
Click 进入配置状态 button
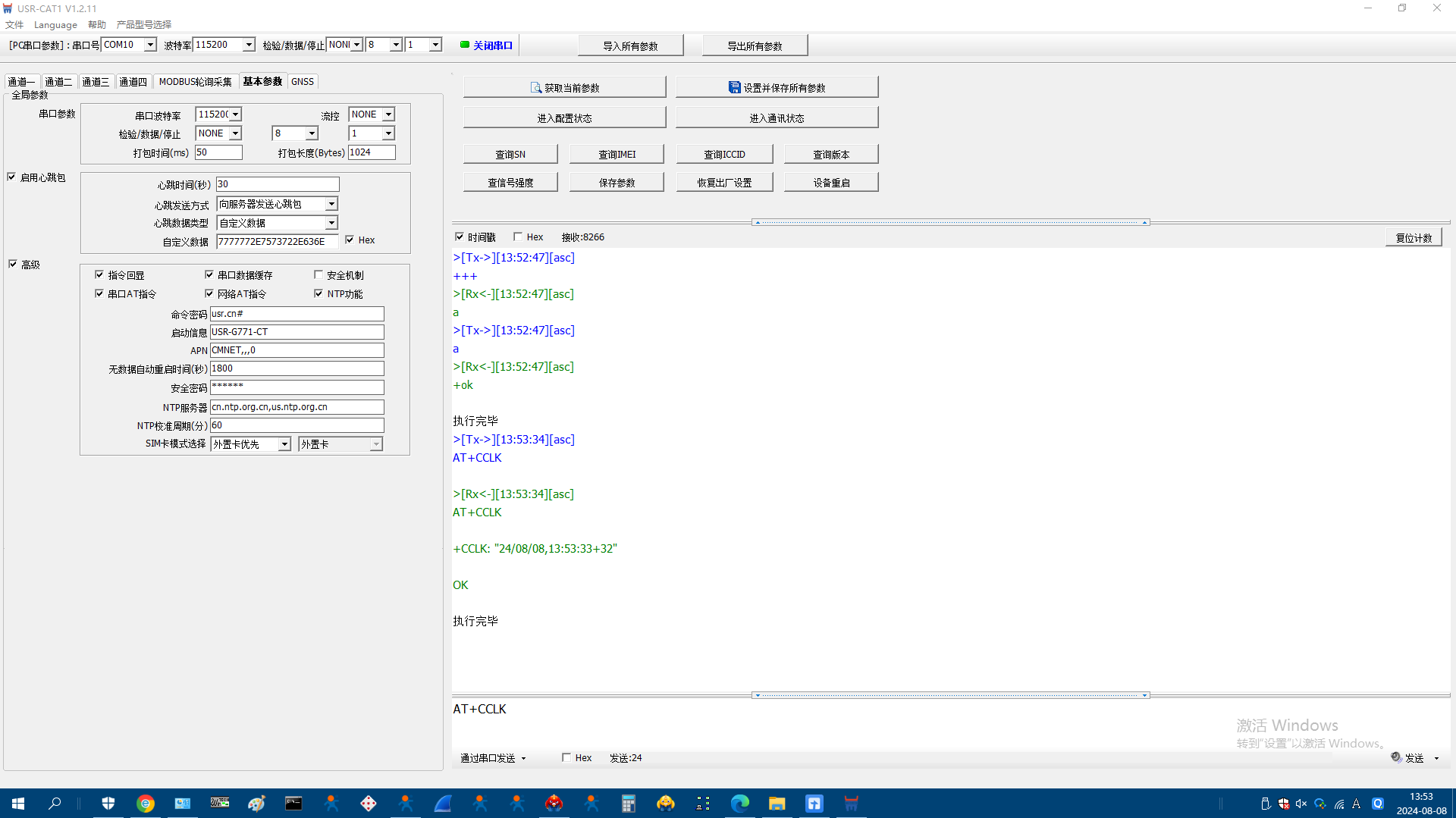point(564,118)
